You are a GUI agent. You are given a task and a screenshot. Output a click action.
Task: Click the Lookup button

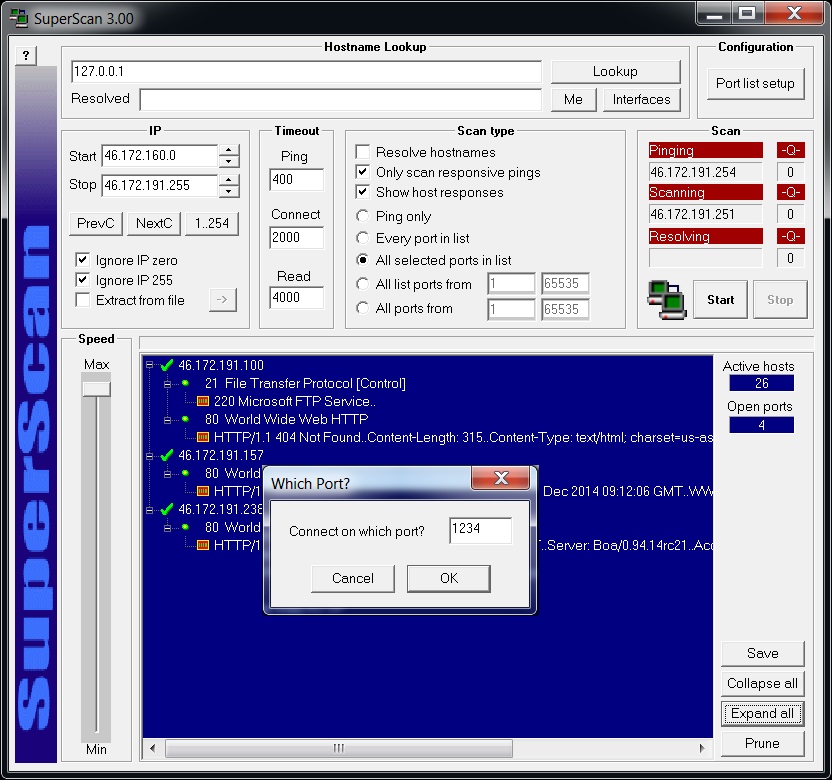(616, 72)
